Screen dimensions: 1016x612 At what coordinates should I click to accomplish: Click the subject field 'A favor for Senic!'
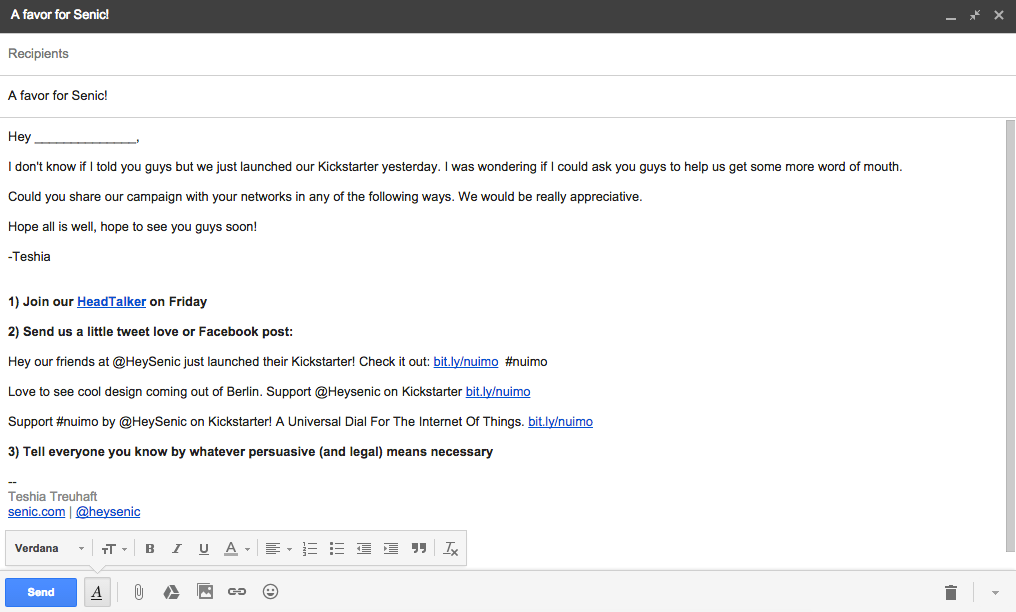[x=508, y=96]
